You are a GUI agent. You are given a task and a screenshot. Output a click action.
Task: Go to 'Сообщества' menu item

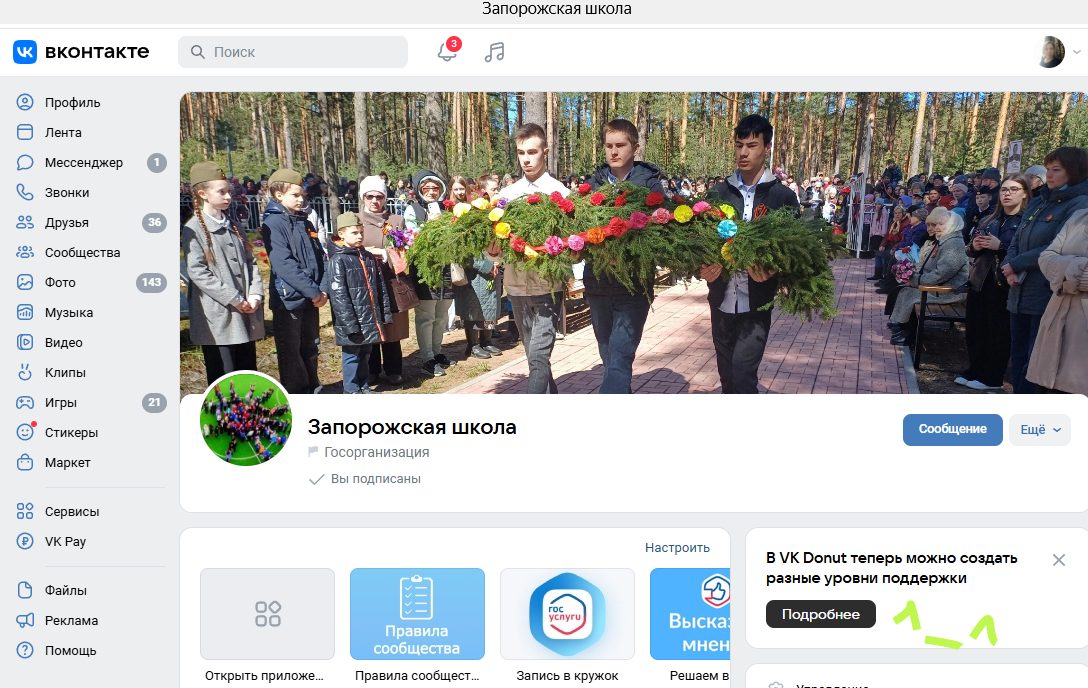[x=83, y=252]
